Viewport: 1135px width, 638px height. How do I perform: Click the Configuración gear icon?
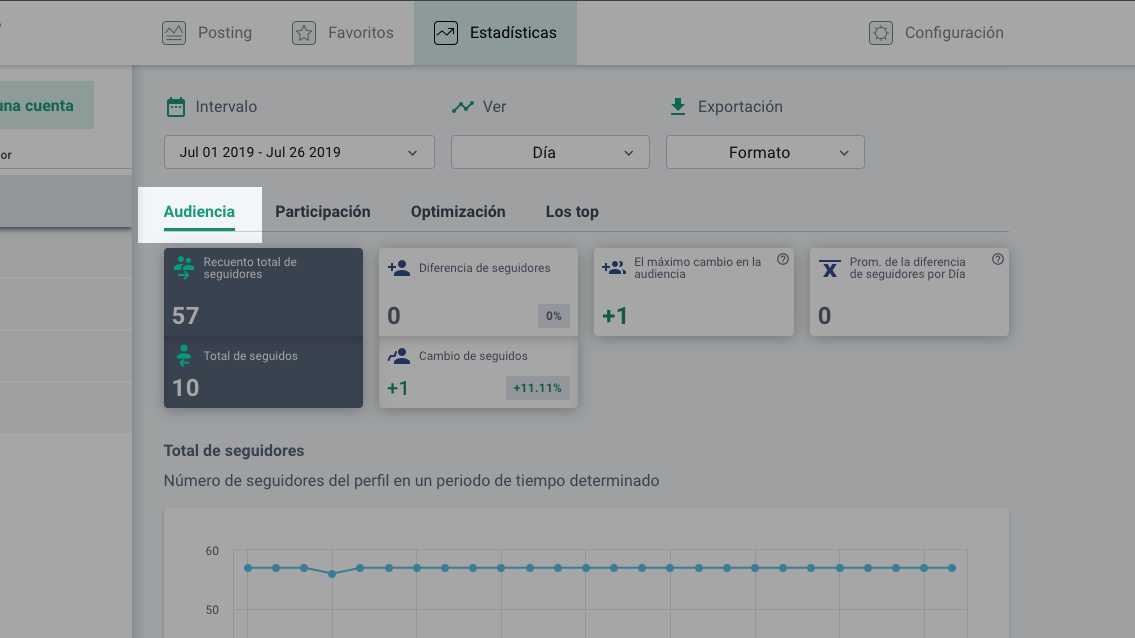pos(880,33)
